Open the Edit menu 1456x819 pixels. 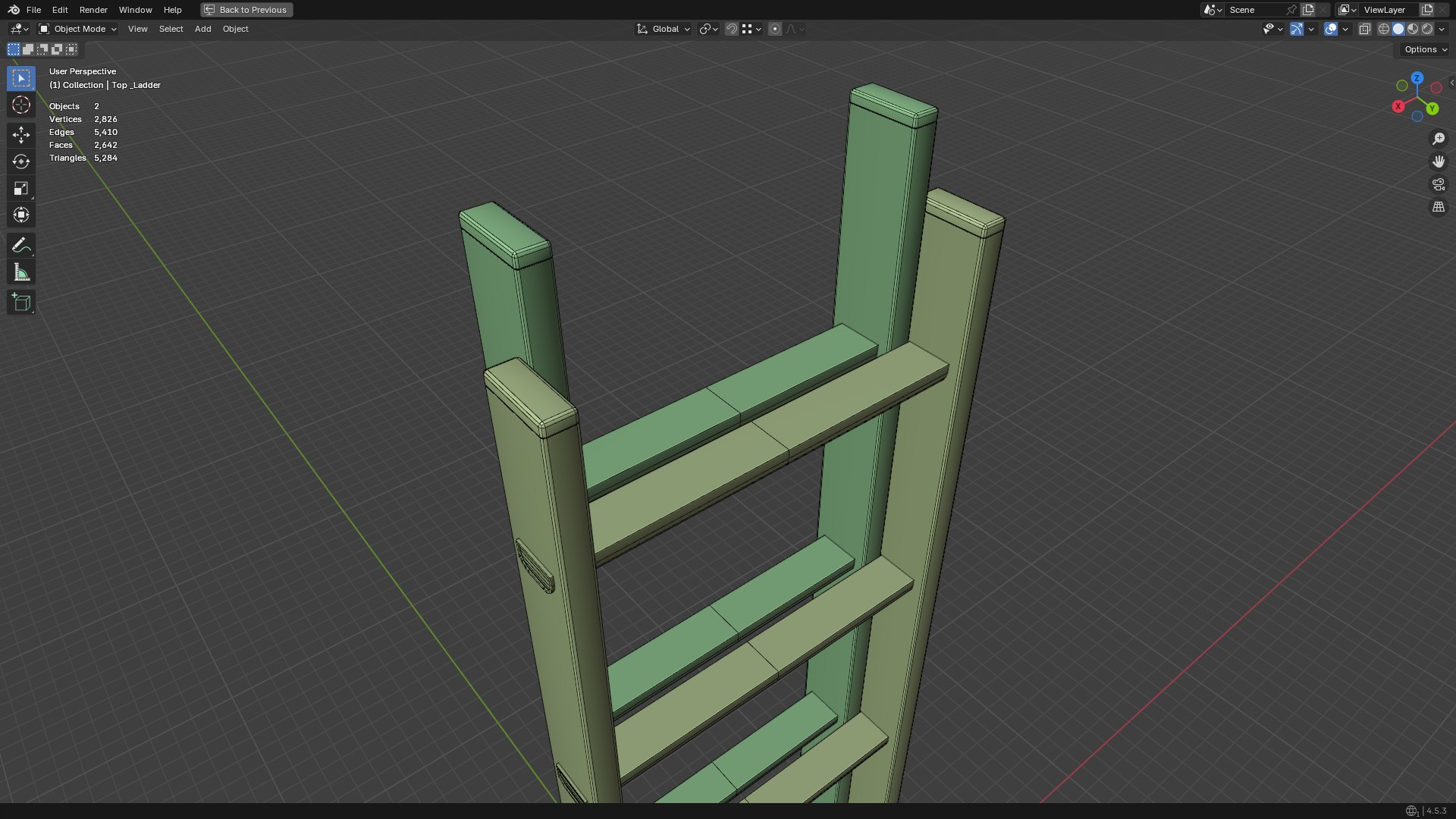[x=60, y=10]
